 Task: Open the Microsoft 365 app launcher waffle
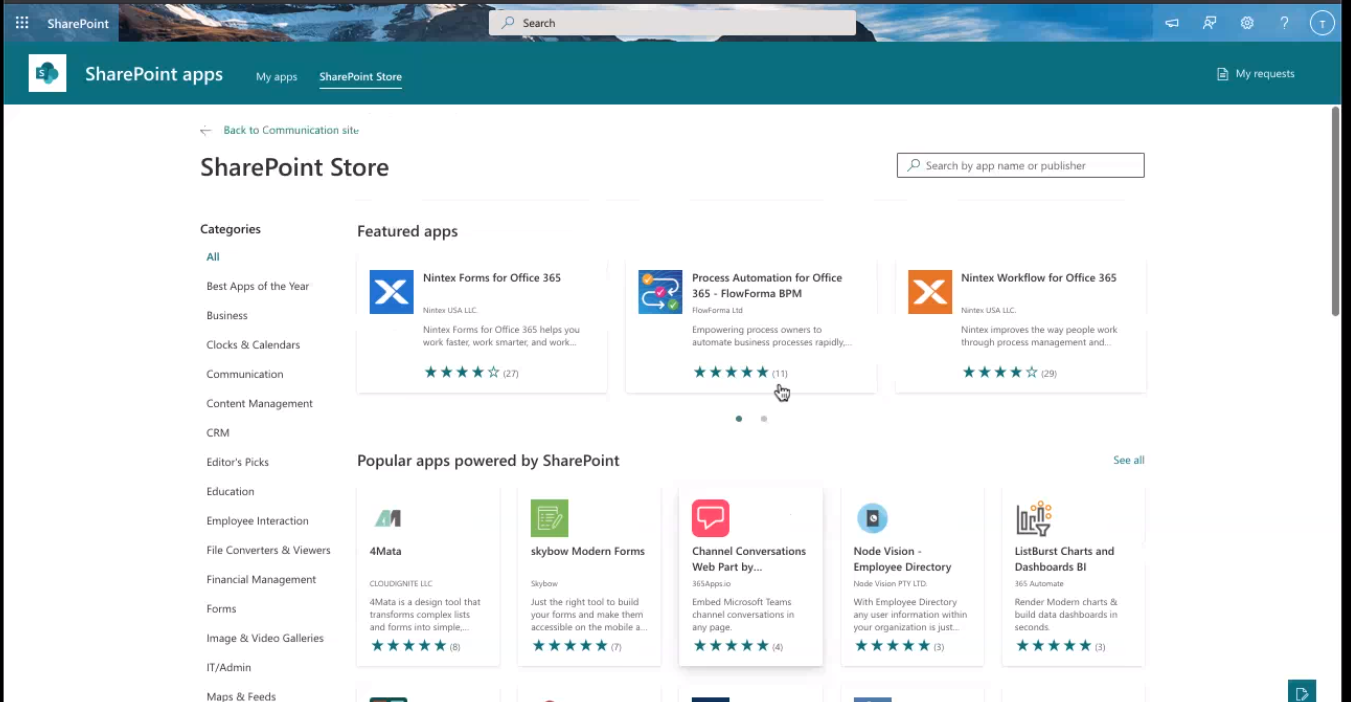[x=21, y=22]
